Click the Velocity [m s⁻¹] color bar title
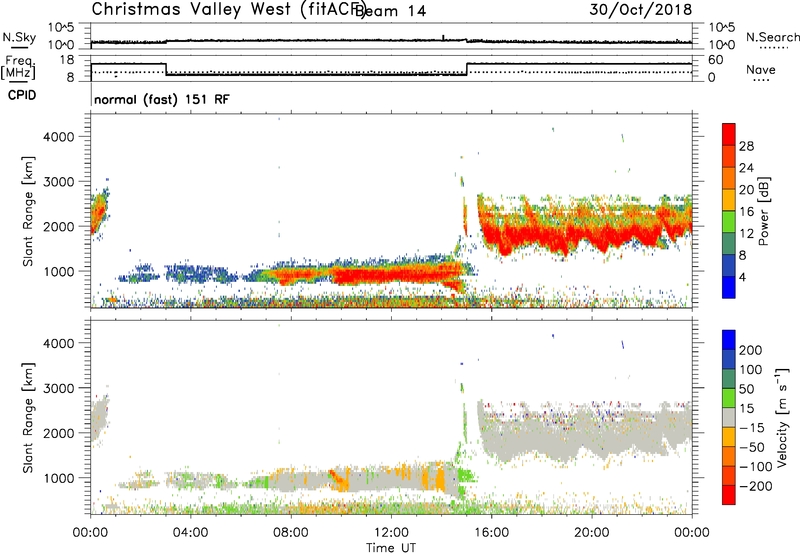This screenshot has height=554, width=800. [782, 417]
